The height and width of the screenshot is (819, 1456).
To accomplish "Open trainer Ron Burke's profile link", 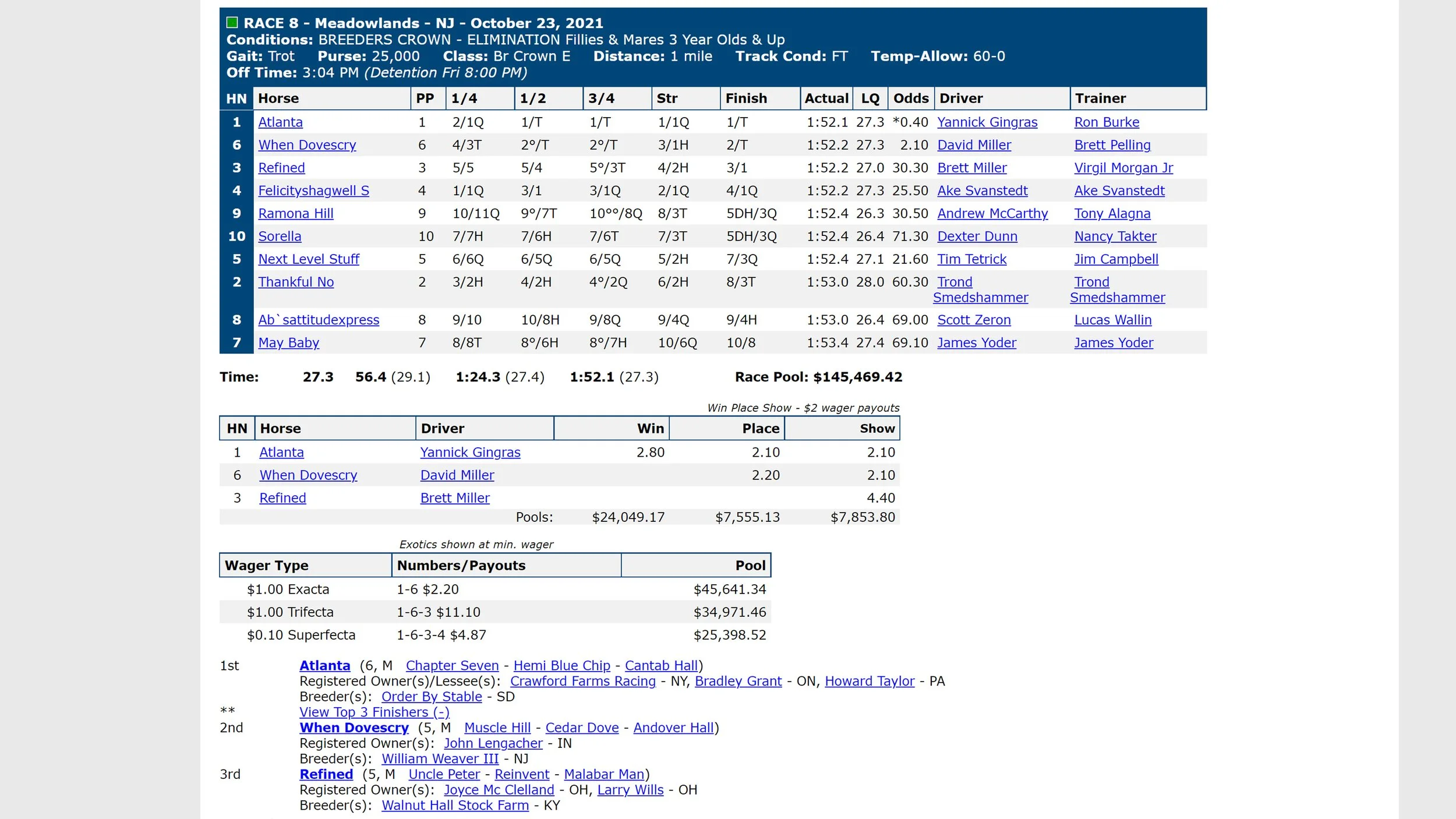I will [1107, 122].
